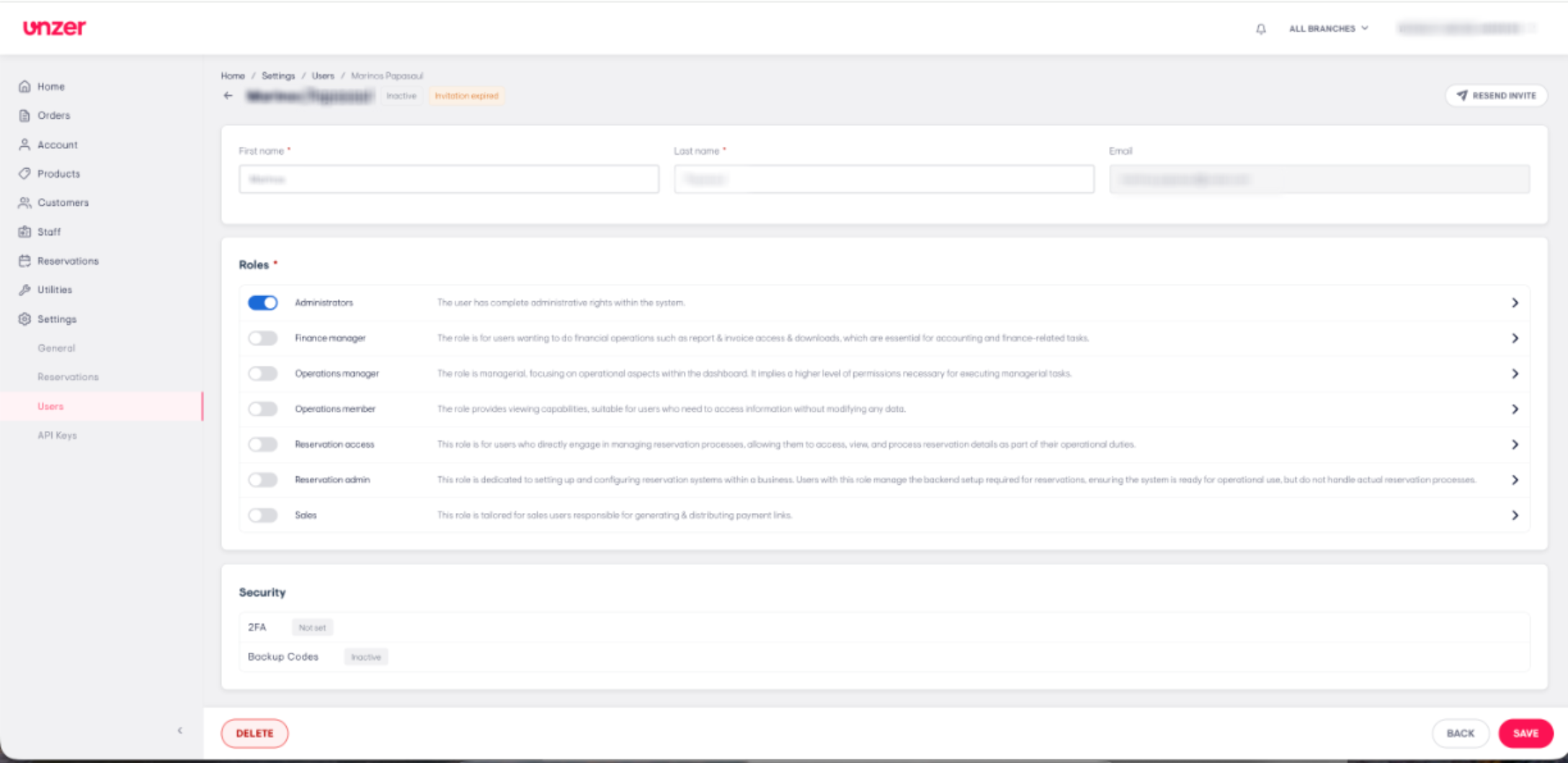1568x763 pixels.
Task: Enable the Finance manager role toggle
Action: tap(262, 338)
